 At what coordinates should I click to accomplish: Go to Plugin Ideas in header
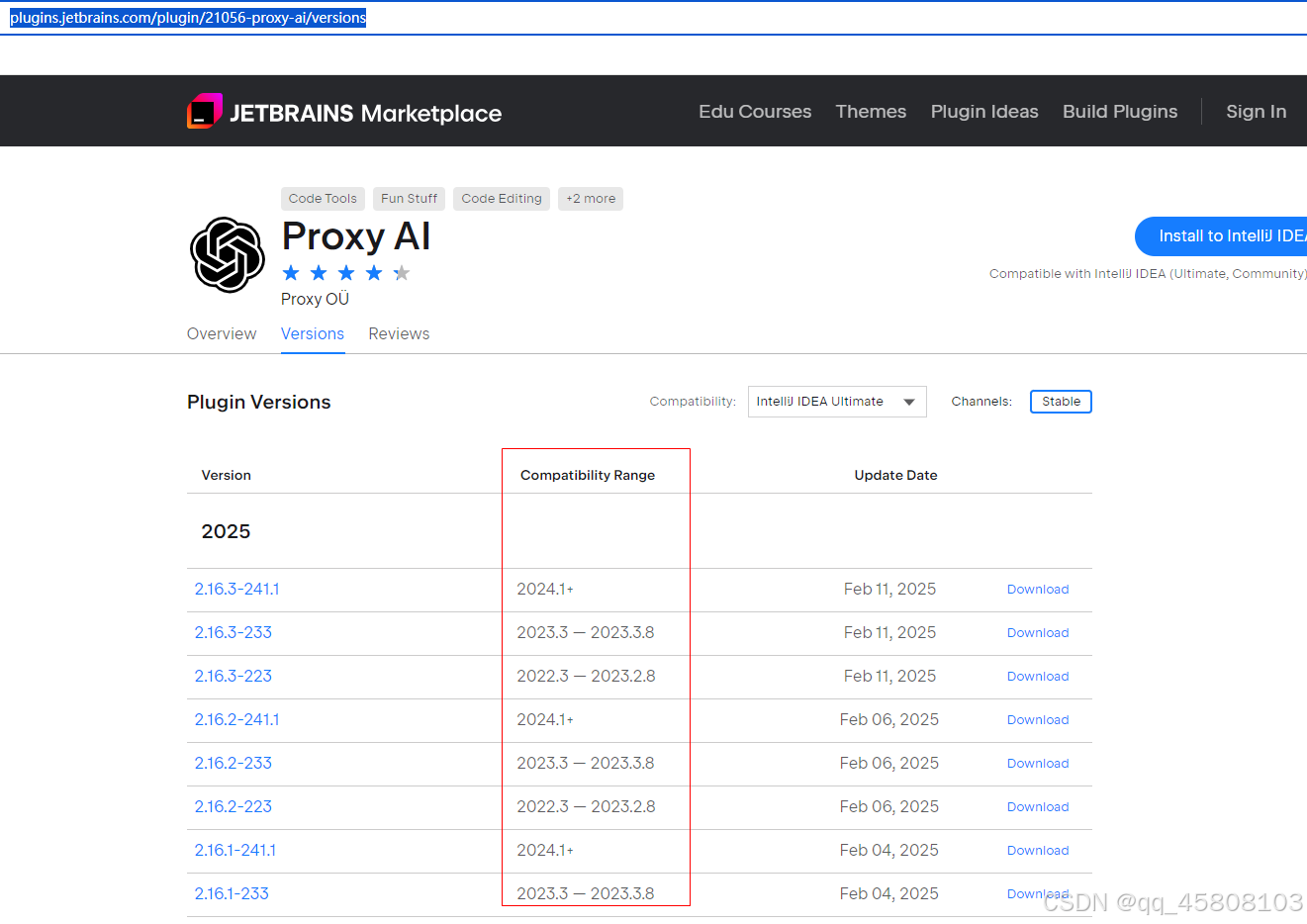pyautogui.click(x=984, y=112)
